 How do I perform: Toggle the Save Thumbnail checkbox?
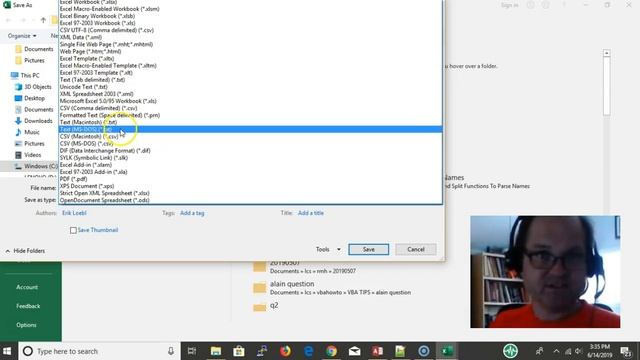(x=73, y=230)
